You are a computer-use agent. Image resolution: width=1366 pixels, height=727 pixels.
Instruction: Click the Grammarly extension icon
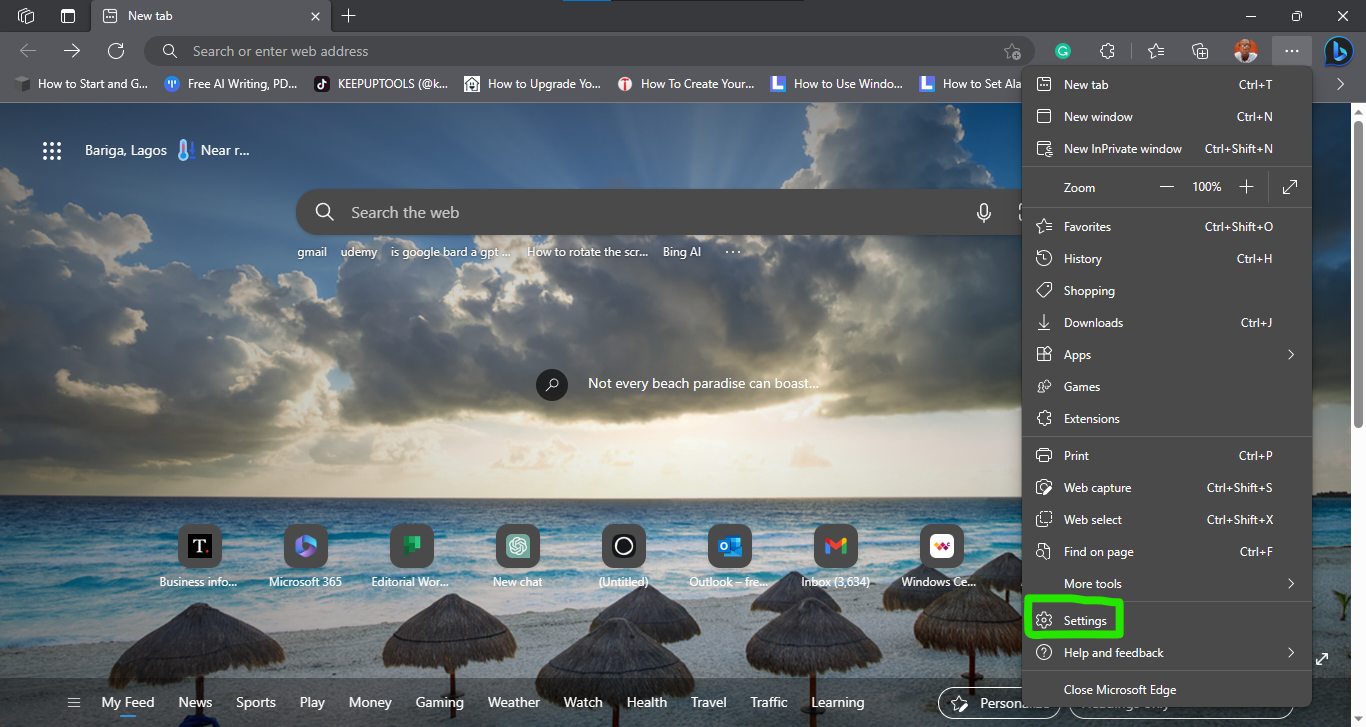click(1063, 51)
